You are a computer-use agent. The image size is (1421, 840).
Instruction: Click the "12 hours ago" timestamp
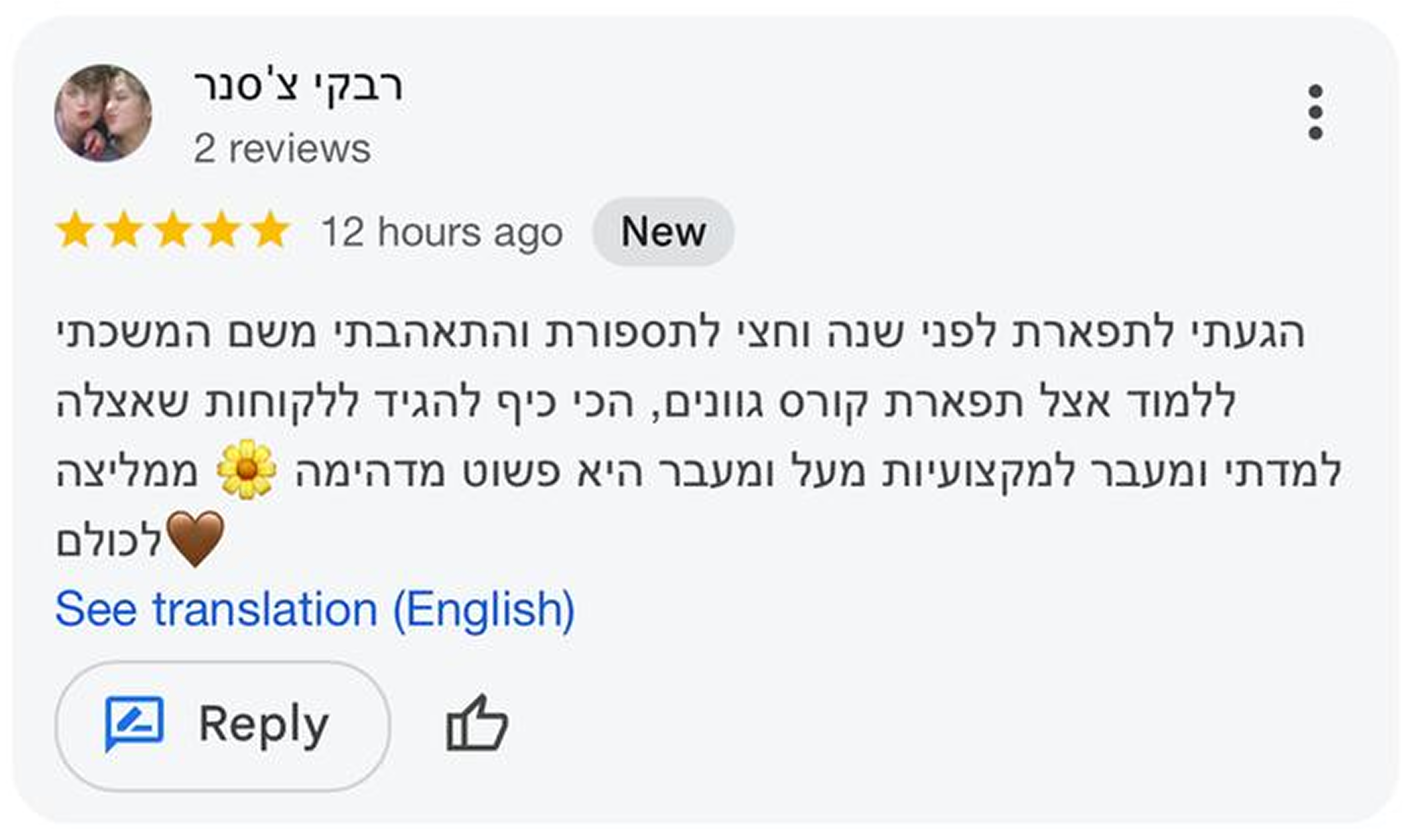point(442,232)
